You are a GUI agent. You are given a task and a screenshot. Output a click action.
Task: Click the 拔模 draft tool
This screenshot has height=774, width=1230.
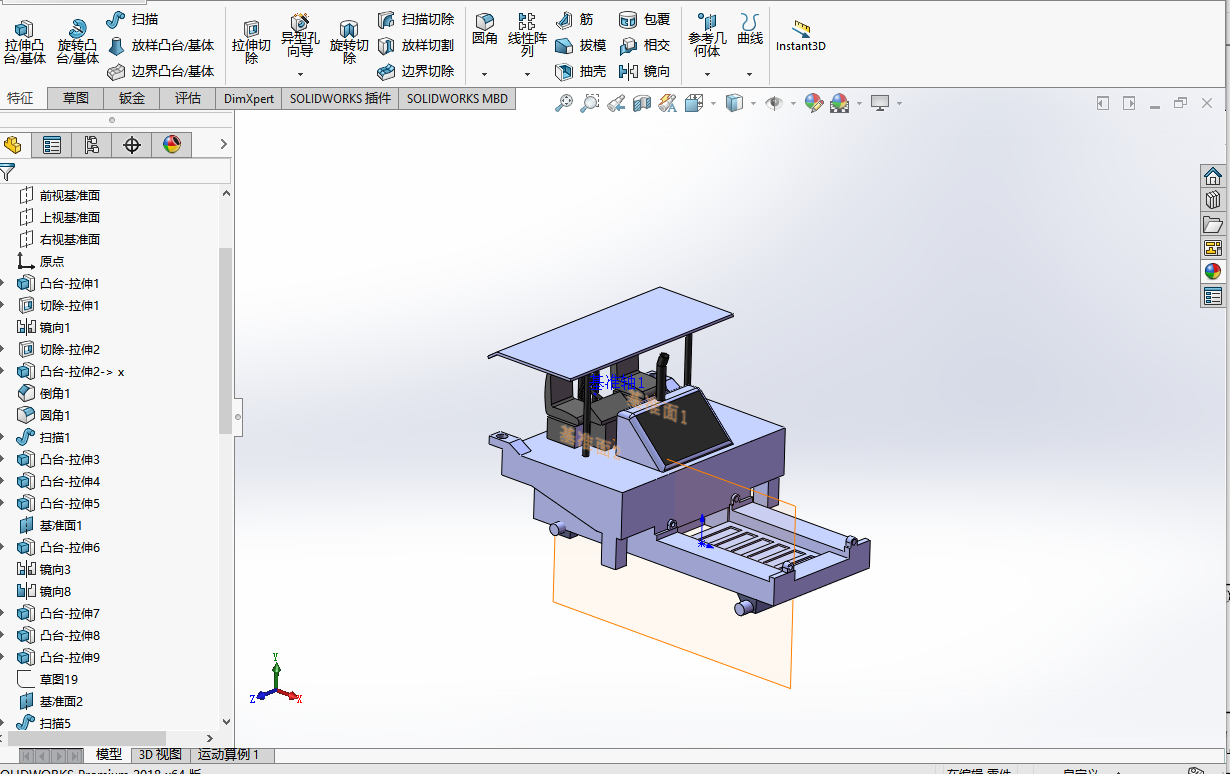coord(580,45)
